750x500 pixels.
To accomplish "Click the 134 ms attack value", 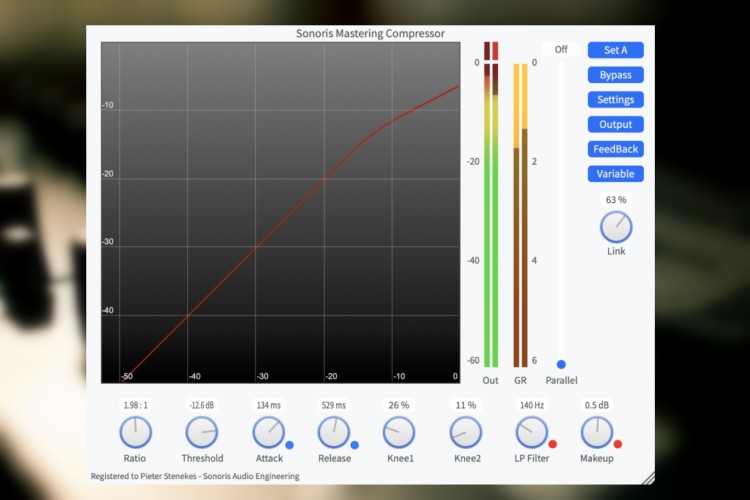I will (268, 405).
